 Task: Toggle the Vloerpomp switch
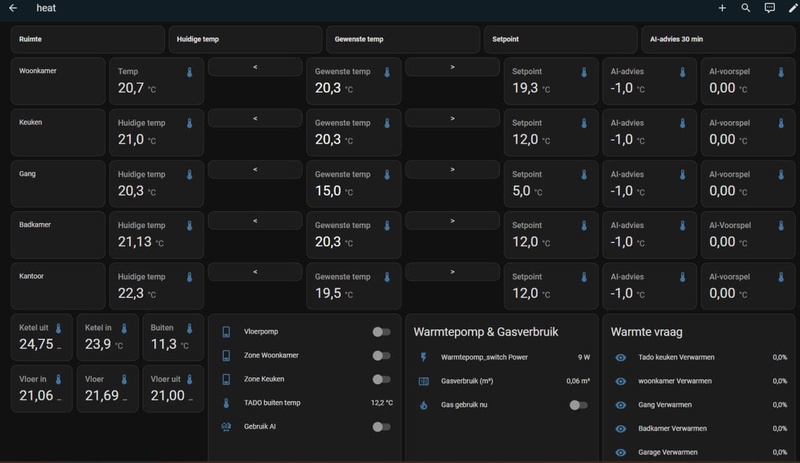click(x=381, y=332)
